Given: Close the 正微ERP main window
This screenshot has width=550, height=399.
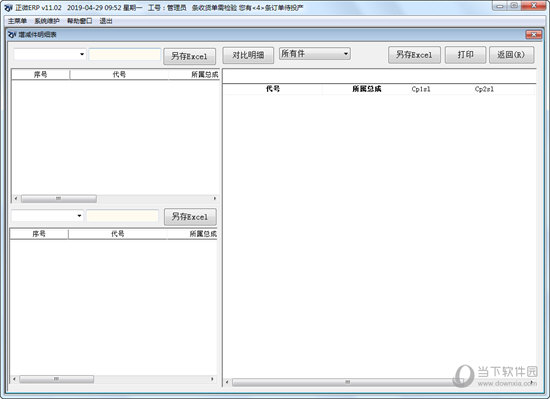Looking at the screenshot, I should (x=533, y=6).
